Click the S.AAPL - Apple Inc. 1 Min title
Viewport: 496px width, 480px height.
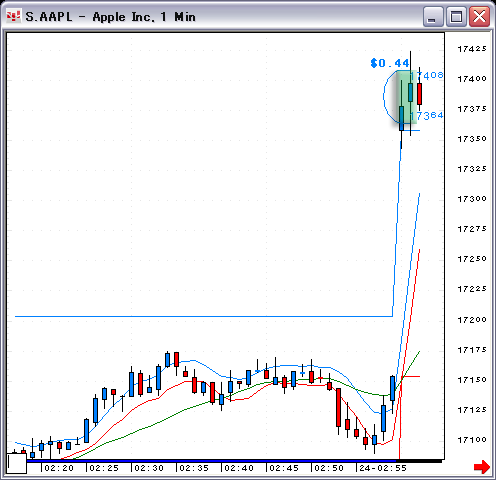(x=110, y=17)
